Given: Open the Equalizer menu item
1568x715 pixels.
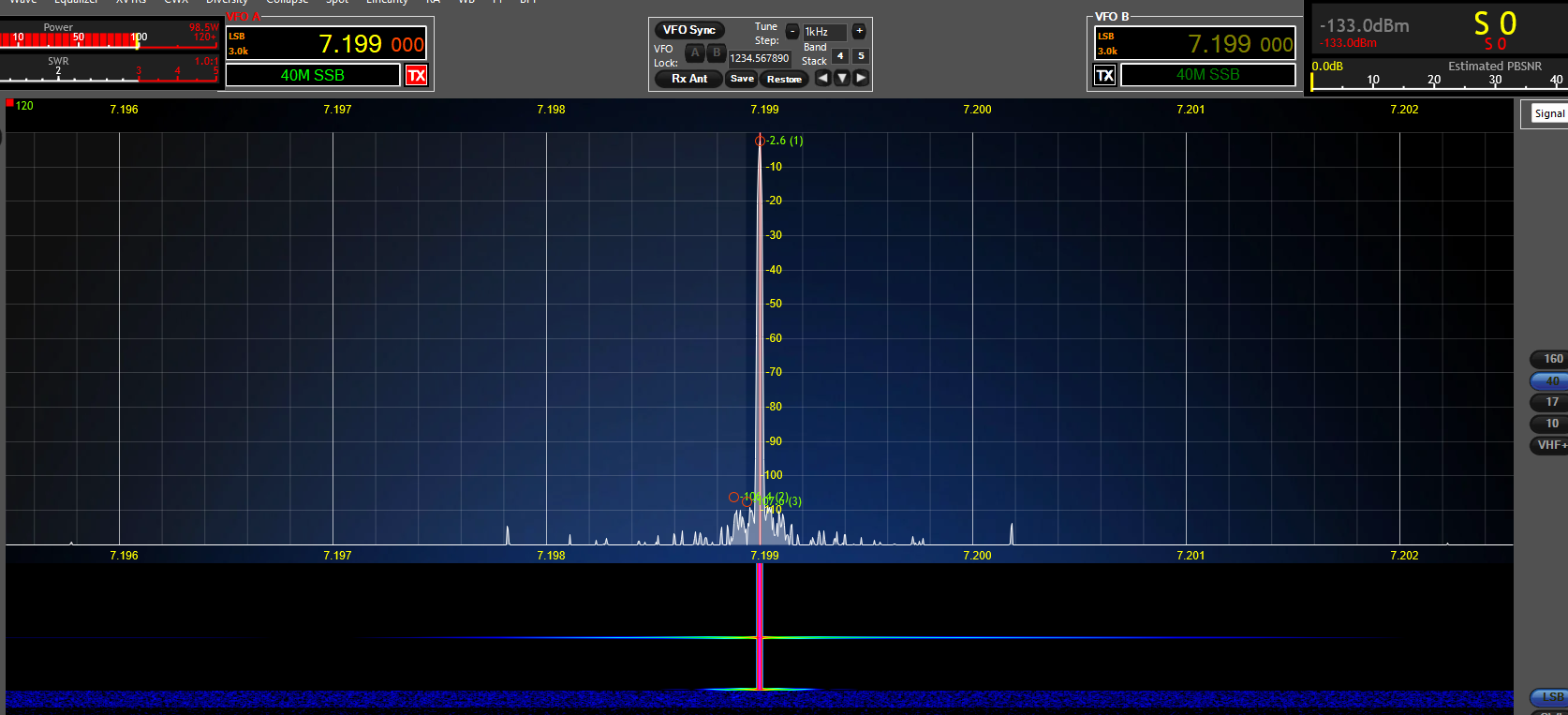Looking at the screenshot, I should (76, 2).
